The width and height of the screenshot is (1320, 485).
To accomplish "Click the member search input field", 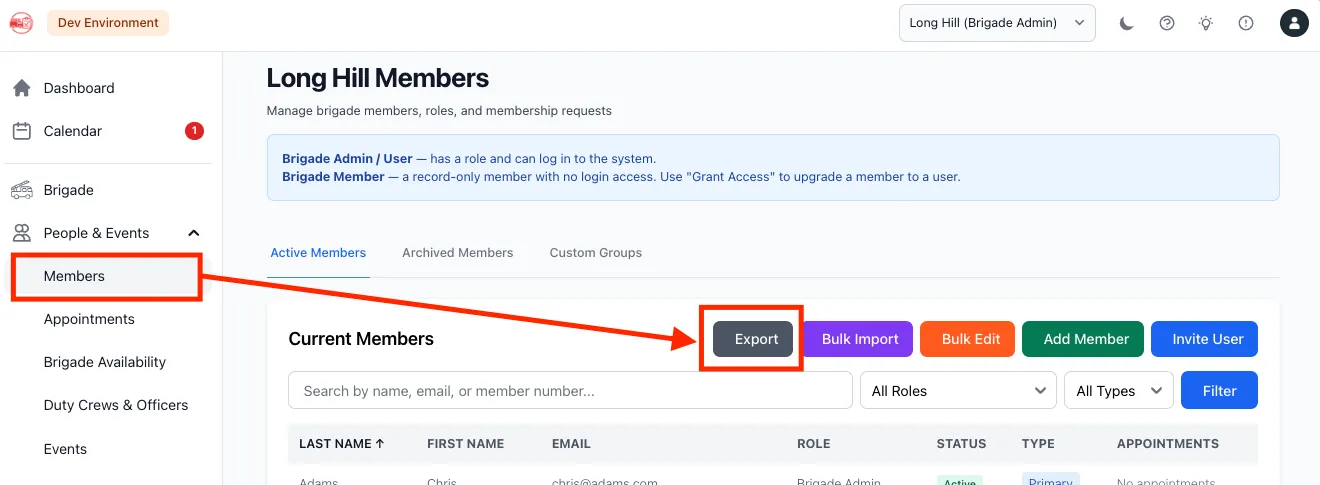I will 570,391.
